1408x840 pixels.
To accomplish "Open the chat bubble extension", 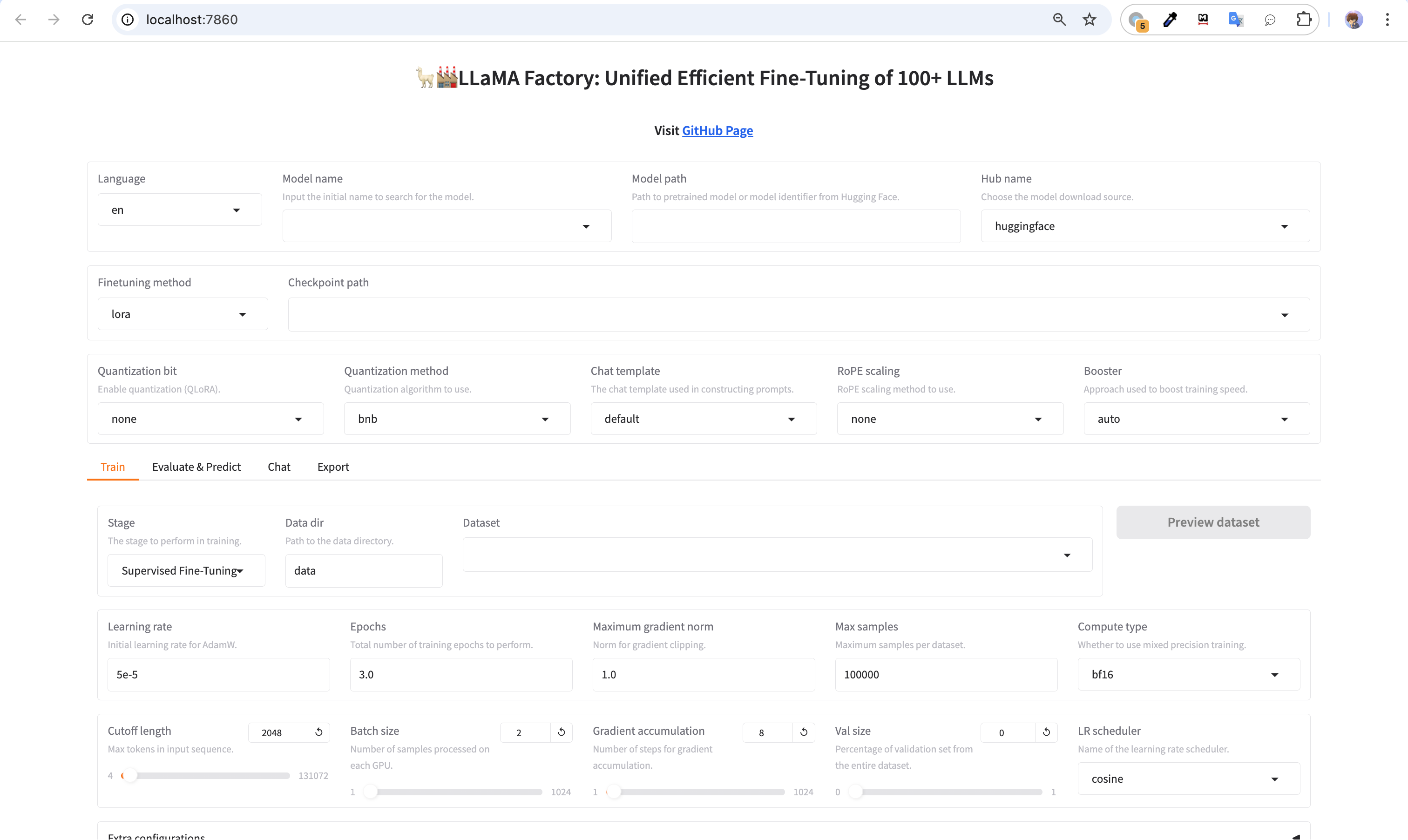I will (1270, 20).
